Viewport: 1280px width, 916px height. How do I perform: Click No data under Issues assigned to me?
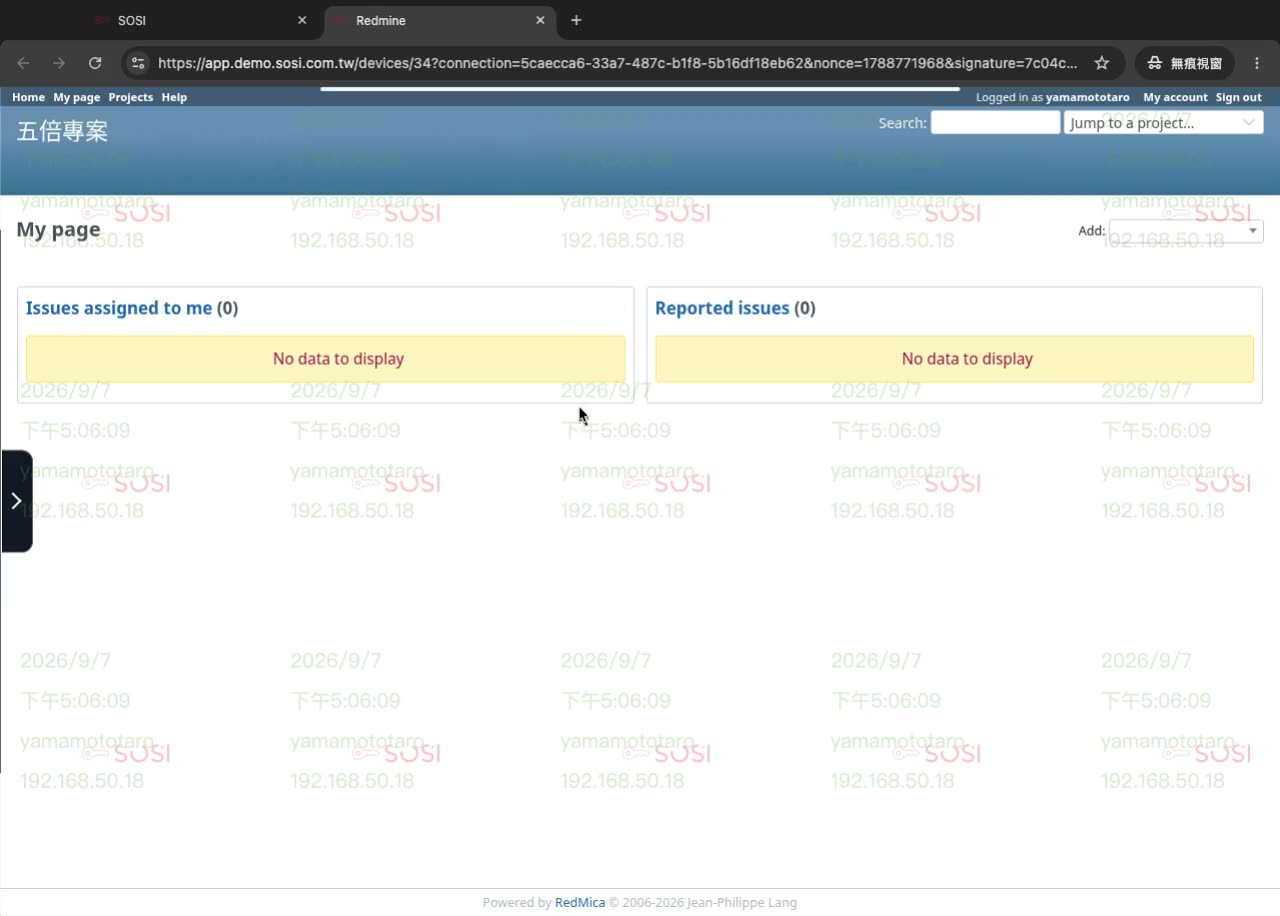[326, 359]
